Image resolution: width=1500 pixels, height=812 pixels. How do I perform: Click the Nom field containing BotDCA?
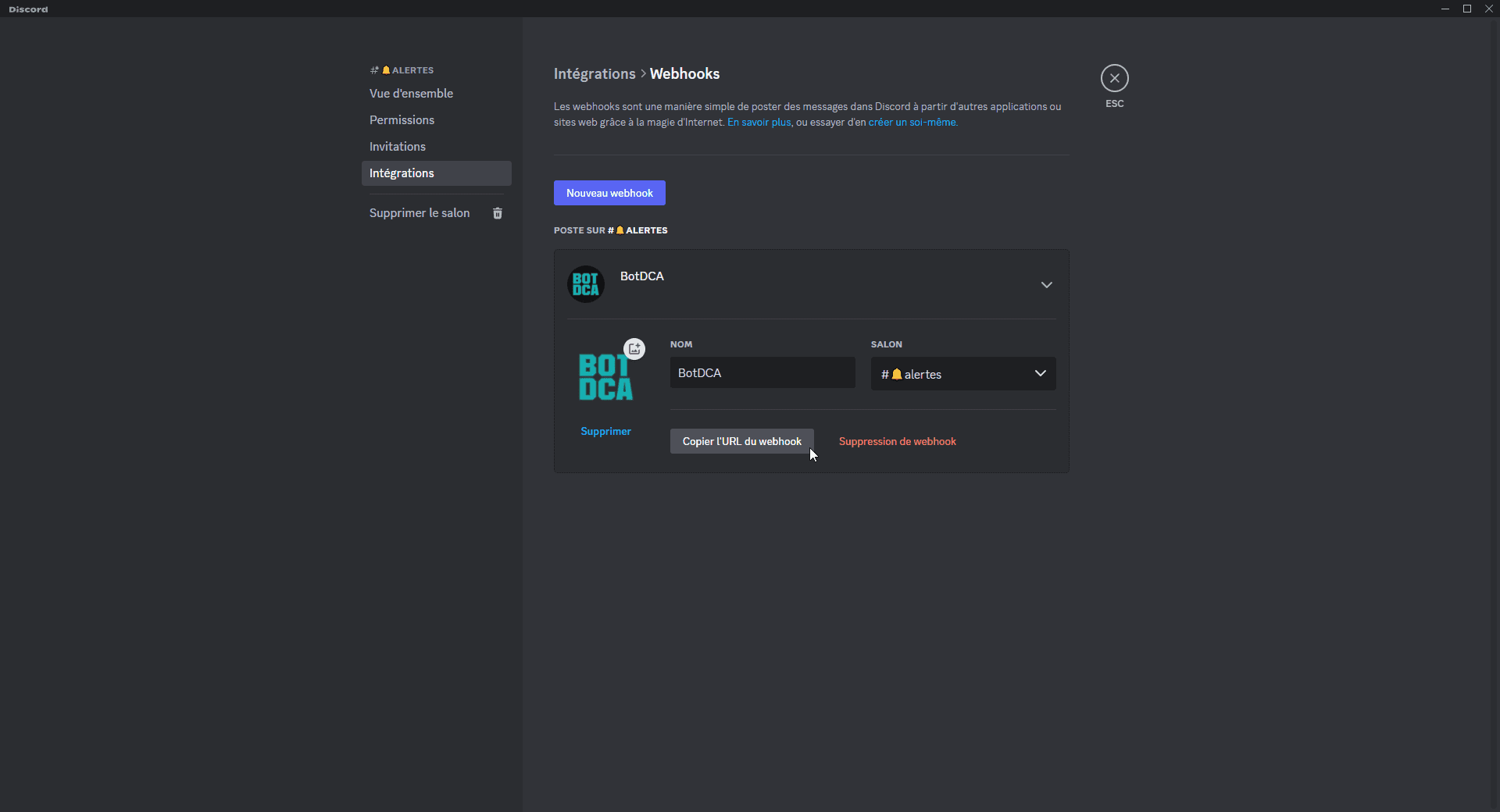[762, 373]
